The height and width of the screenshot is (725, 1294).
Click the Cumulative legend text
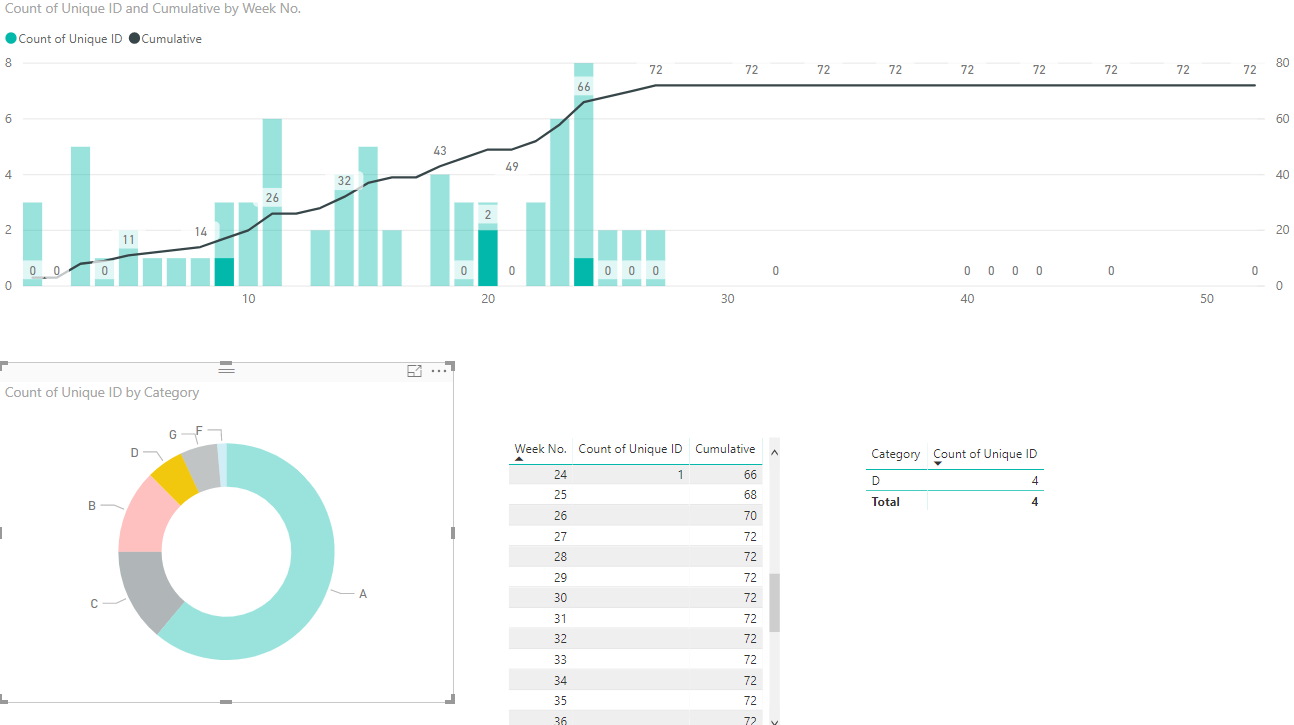[x=172, y=39]
